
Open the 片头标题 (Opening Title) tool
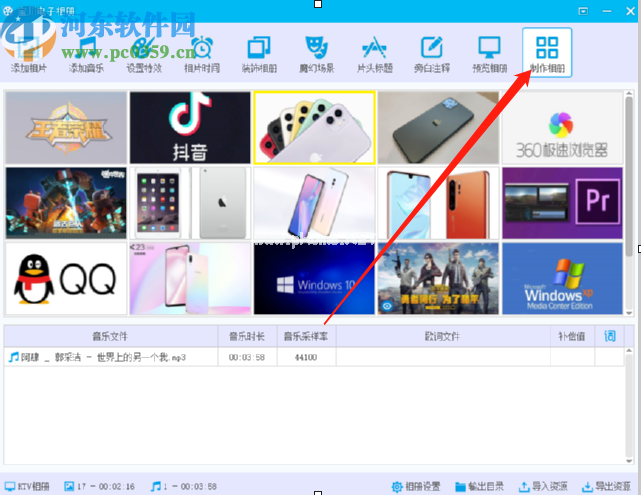[x=374, y=54]
